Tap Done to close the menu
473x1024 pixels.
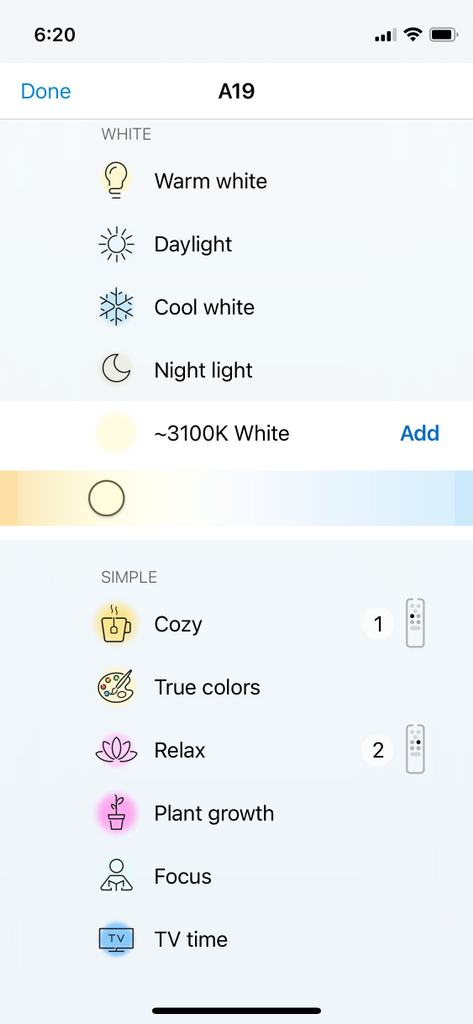coord(46,91)
